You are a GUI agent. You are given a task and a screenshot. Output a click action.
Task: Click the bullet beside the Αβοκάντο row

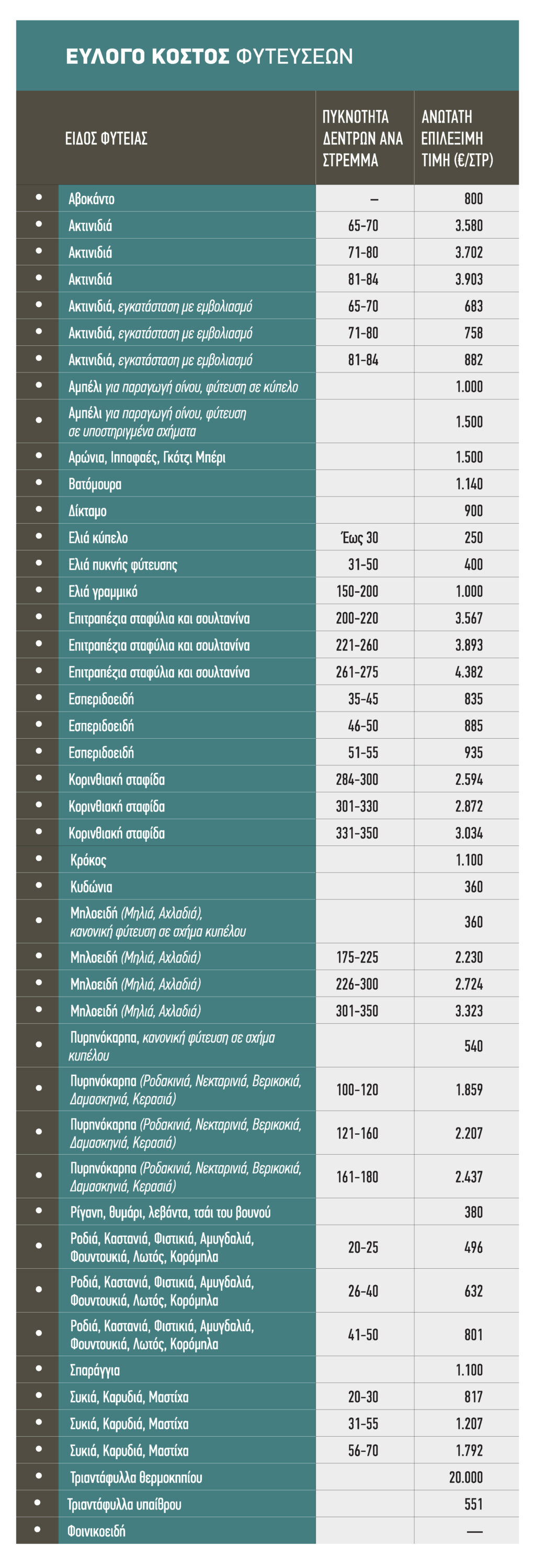[x=39, y=197]
